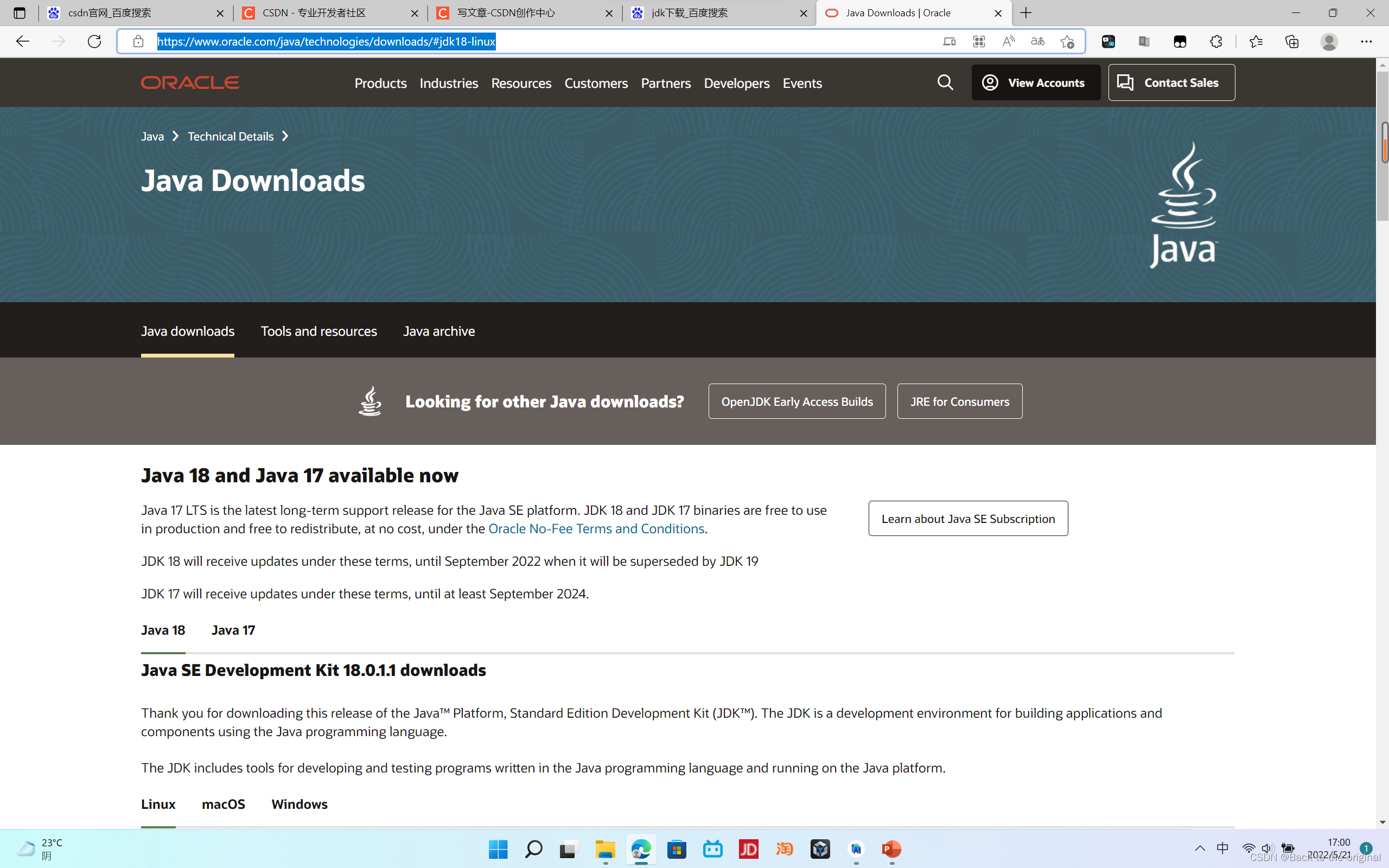Image resolution: width=1389 pixels, height=868 pixels.
Task: Open the read aloud icon in address bar
Action: coord(1009,41)
